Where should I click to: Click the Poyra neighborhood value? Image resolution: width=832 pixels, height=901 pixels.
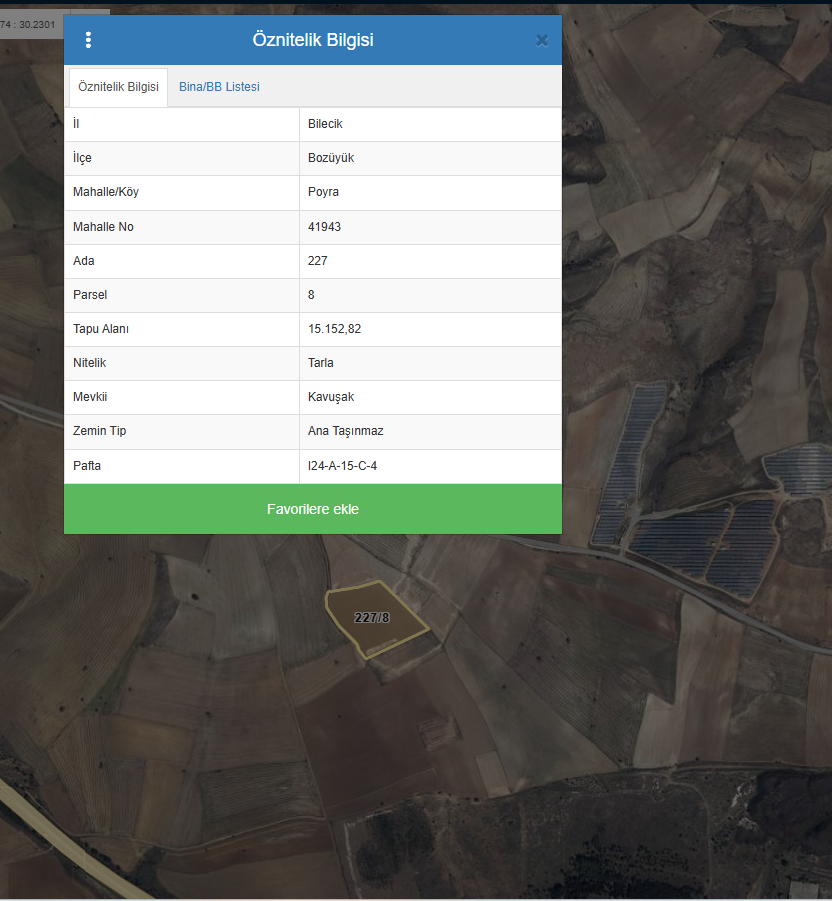coord(323,192)
